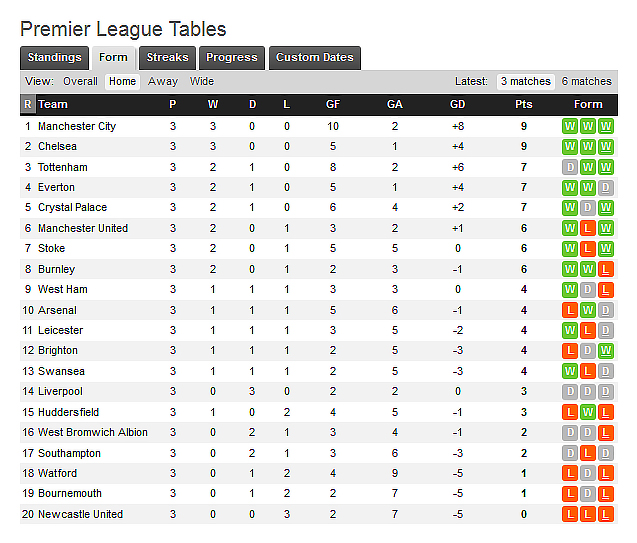Click Burnley's red L form badge
This screenshot has height=543, width=637.
(605, 269)
